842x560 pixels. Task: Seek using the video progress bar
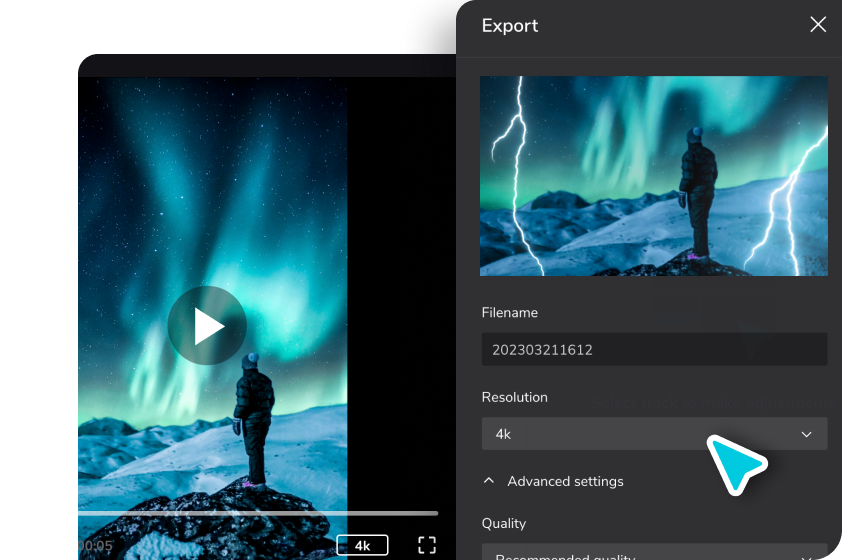[258, 513]
